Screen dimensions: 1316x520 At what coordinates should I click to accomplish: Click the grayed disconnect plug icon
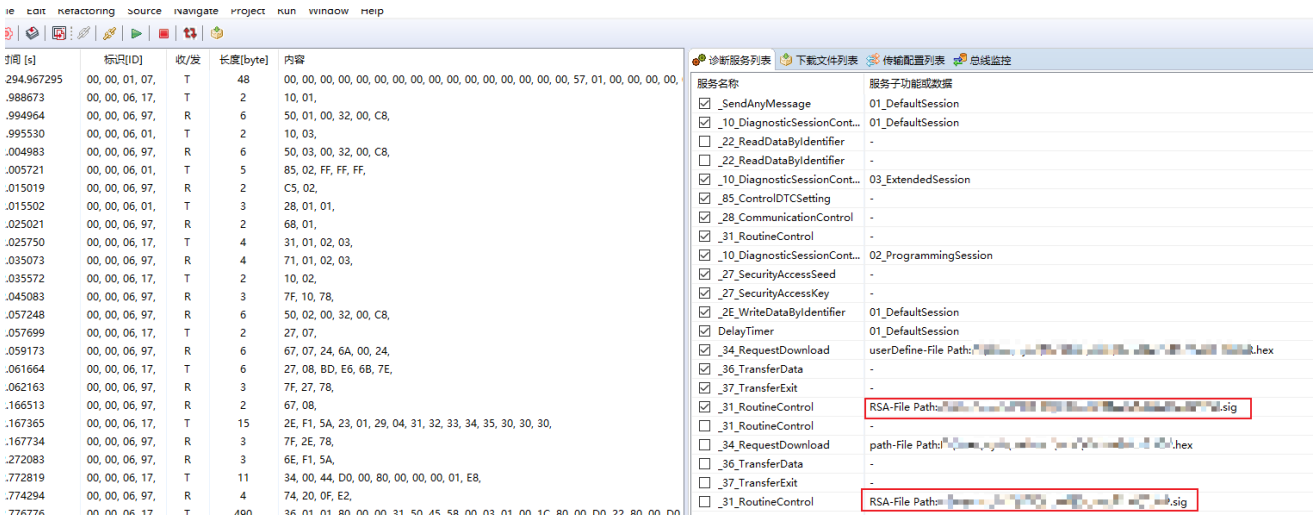coord(84,34)
